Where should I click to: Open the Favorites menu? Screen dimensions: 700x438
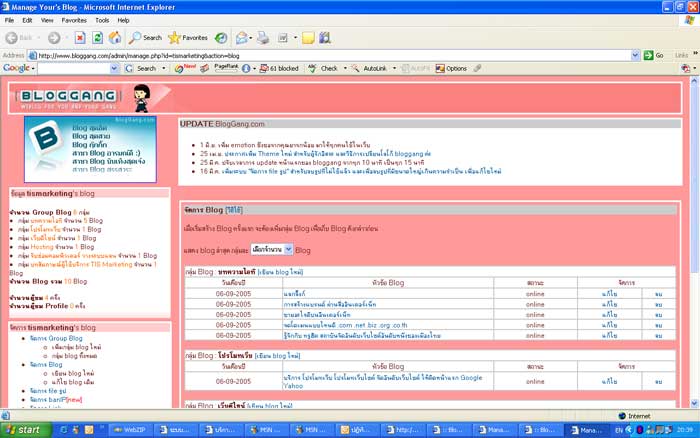(x=74, y=20)
